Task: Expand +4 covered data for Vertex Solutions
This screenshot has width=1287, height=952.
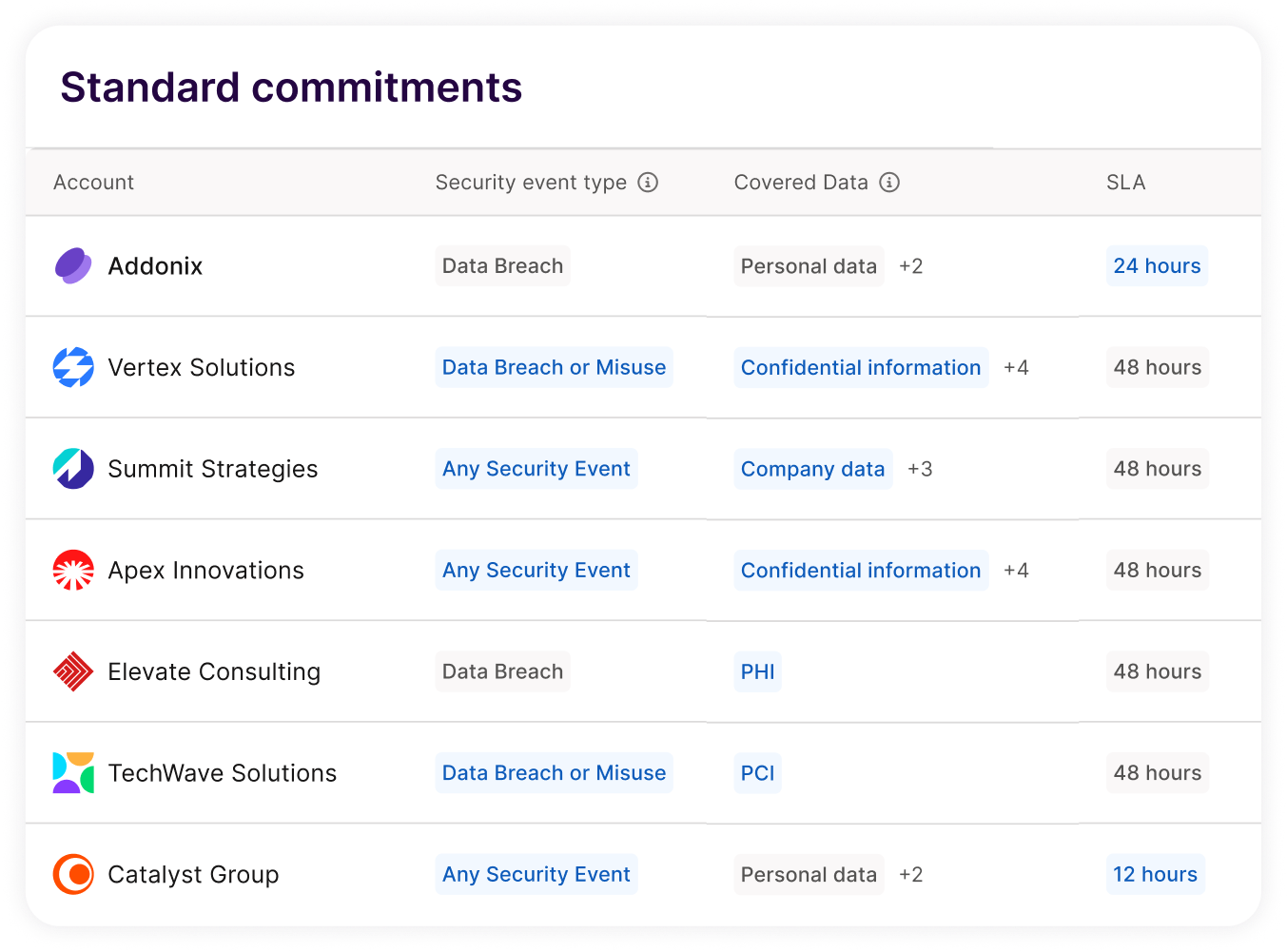Action: tap(1016, 367)
